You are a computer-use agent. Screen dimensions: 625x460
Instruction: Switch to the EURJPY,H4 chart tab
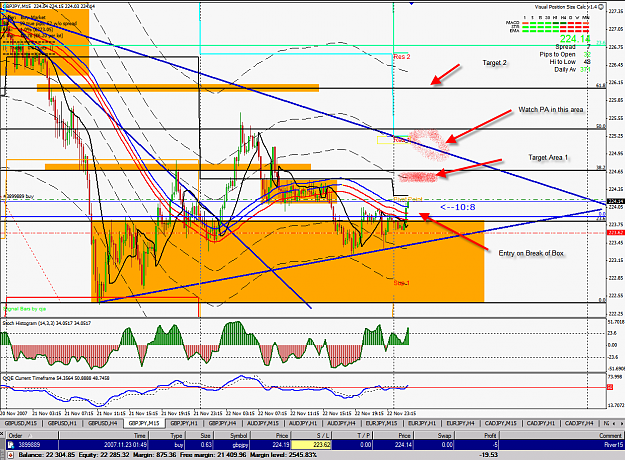460,423
